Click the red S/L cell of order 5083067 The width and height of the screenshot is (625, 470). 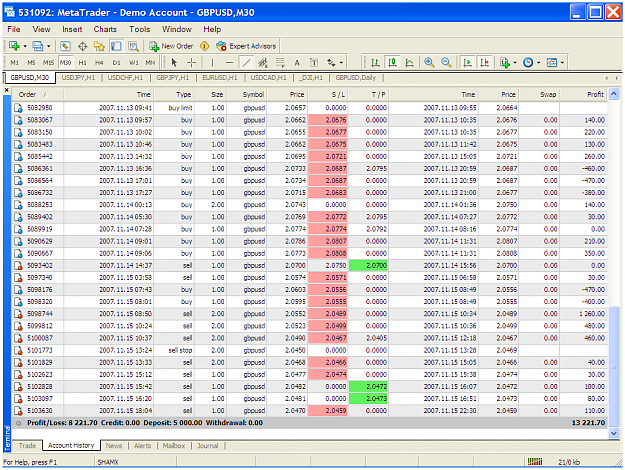[328, 120]
